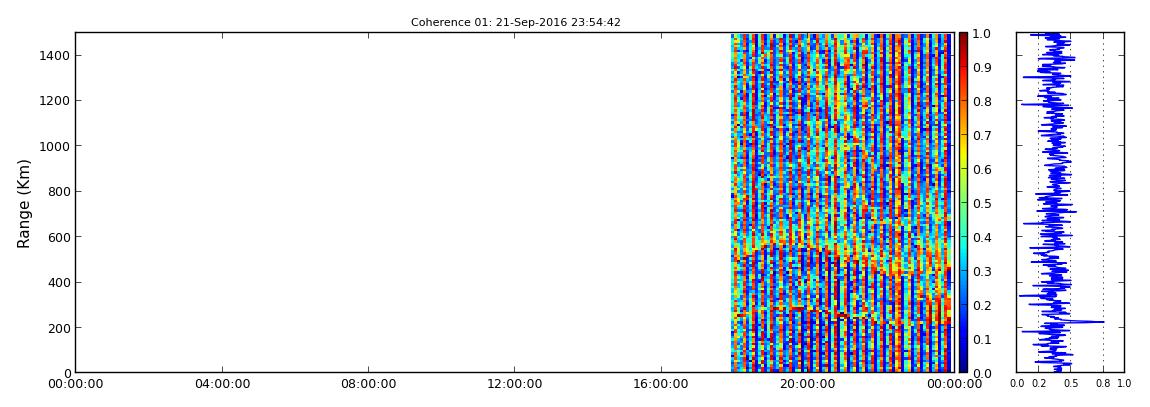Click the 400 range tick label
This screenshot has height=407, width=1150.
point(57,282)
